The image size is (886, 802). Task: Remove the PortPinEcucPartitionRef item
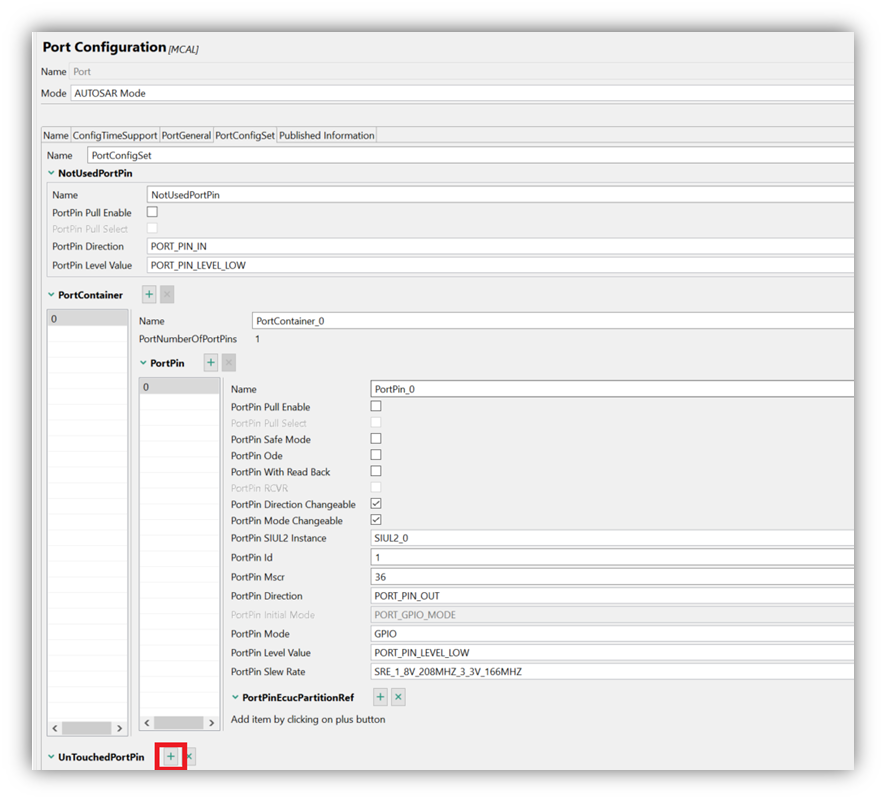pyautogui.click(x=398, y=697)
